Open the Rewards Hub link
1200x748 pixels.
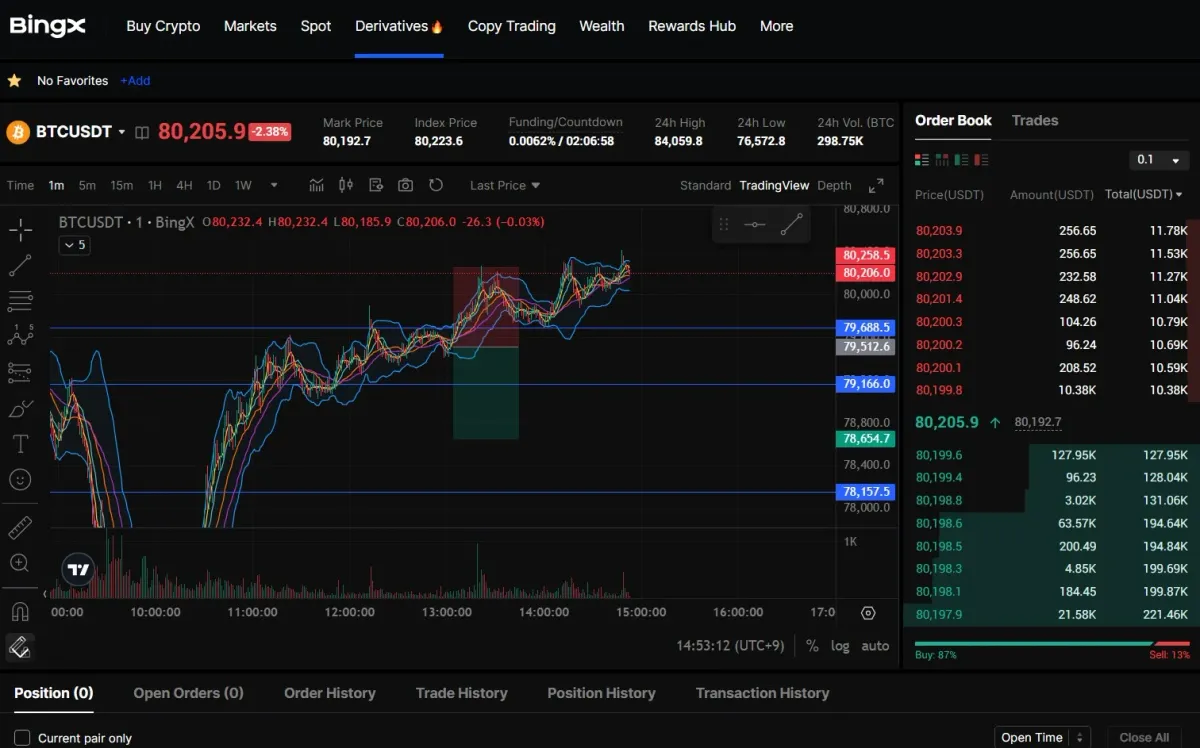click(x=692, y=26)
